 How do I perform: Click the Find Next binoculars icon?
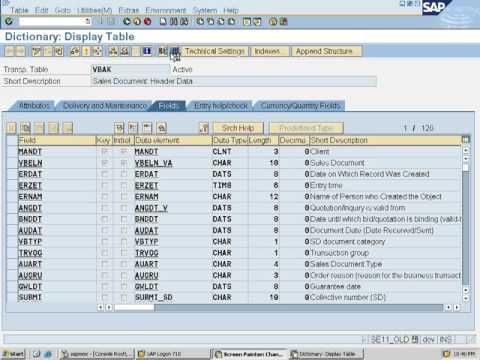184,22
